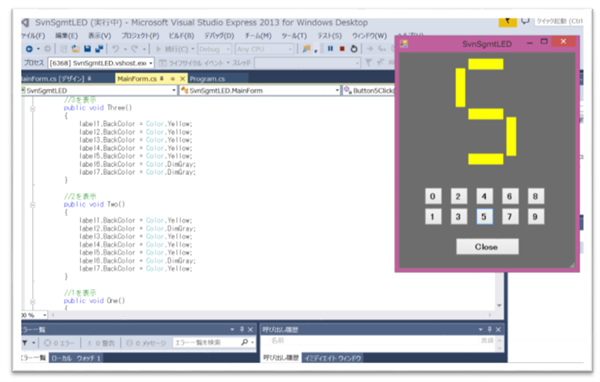
Task: Open the デバッグ(D) menu
Action: click(x=219, y=36)
